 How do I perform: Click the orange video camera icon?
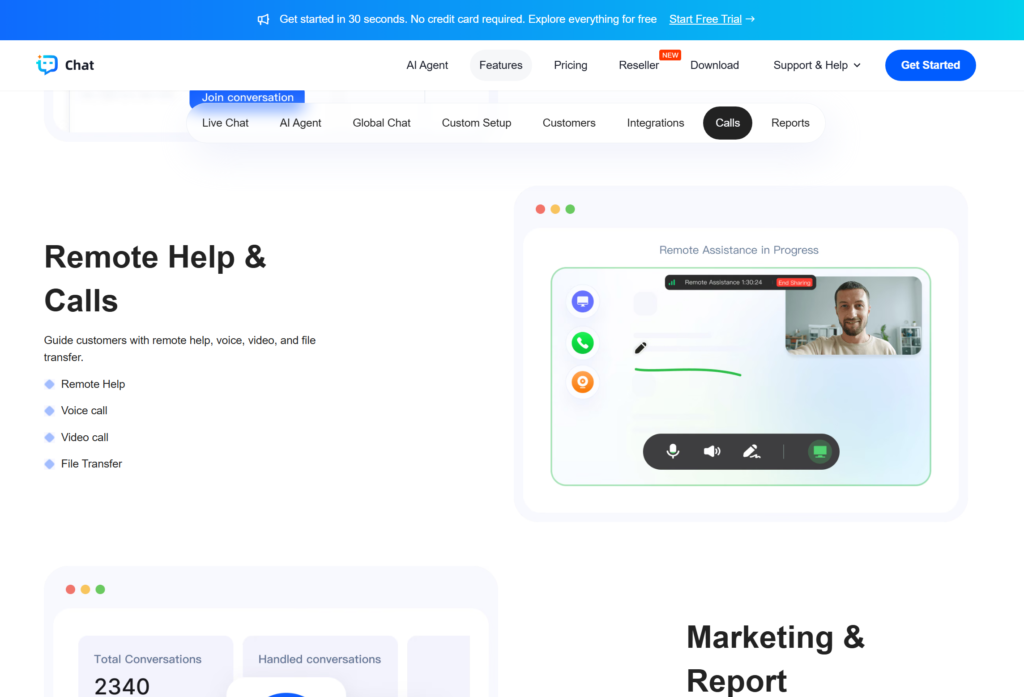[583, 381]
